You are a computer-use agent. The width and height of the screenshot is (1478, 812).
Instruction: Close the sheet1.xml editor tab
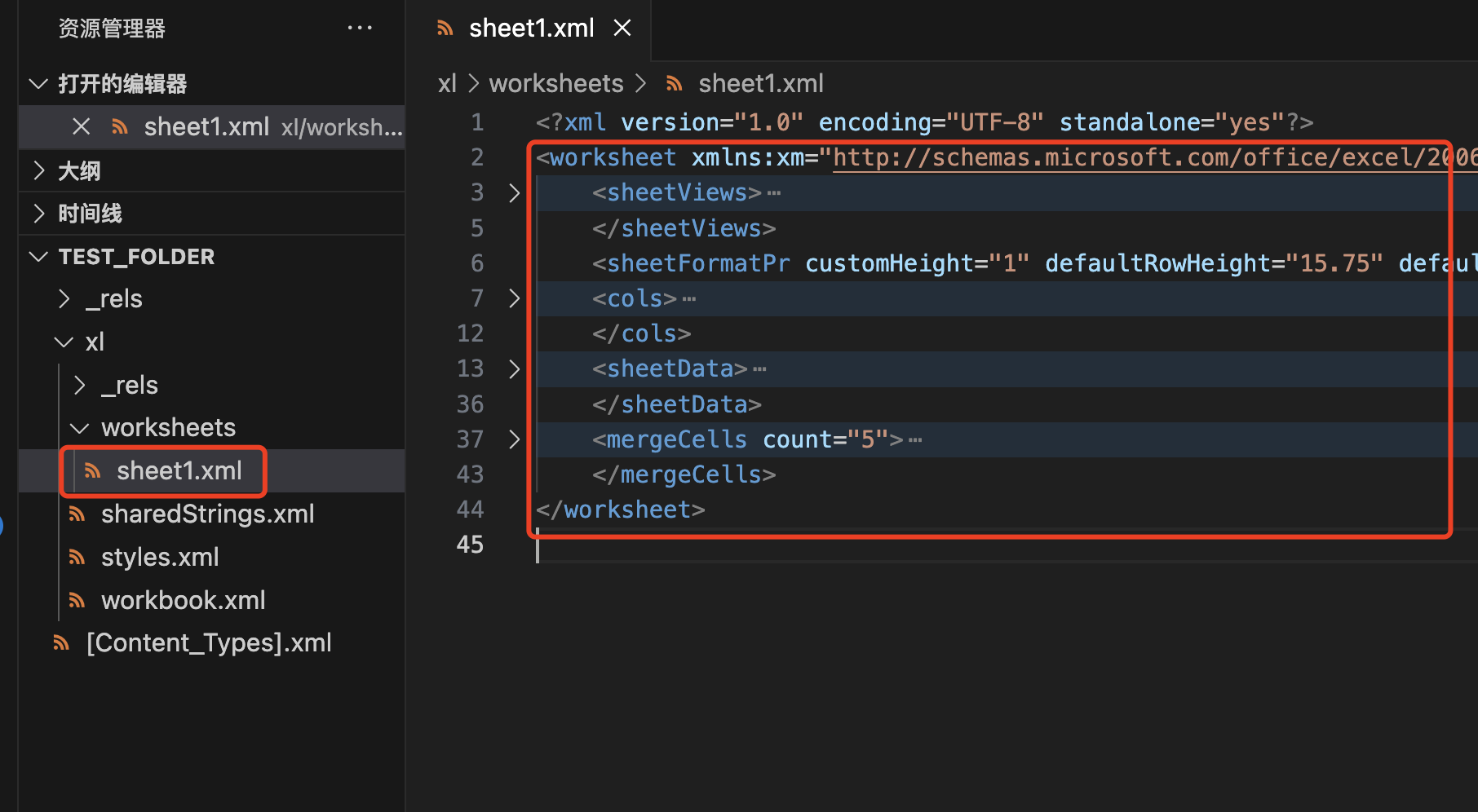click(622, 28)
